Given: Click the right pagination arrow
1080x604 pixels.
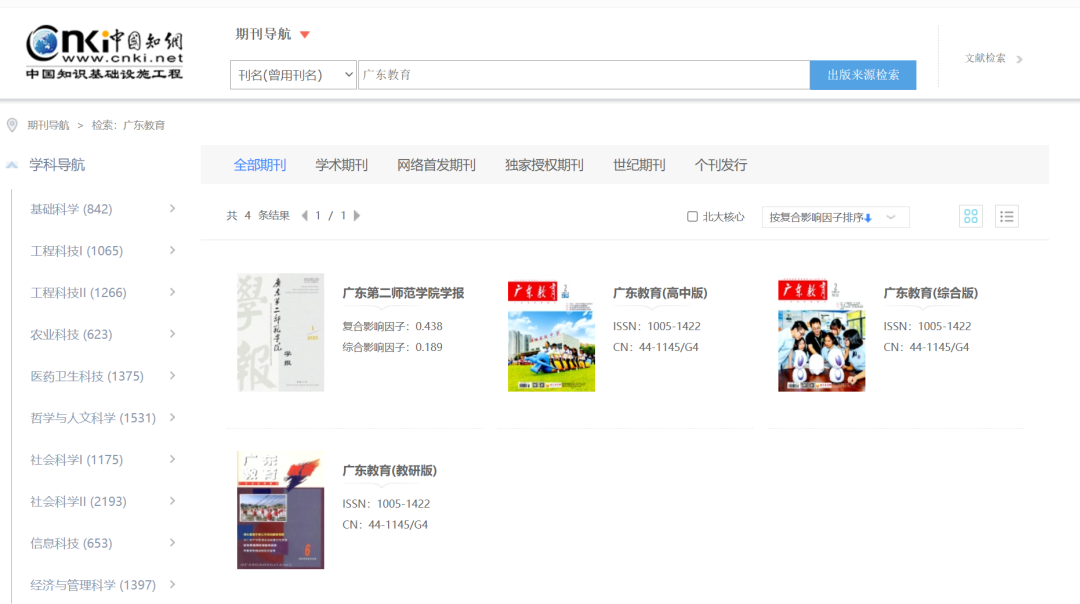Looking at the screenshot, I should pos(357,216).
